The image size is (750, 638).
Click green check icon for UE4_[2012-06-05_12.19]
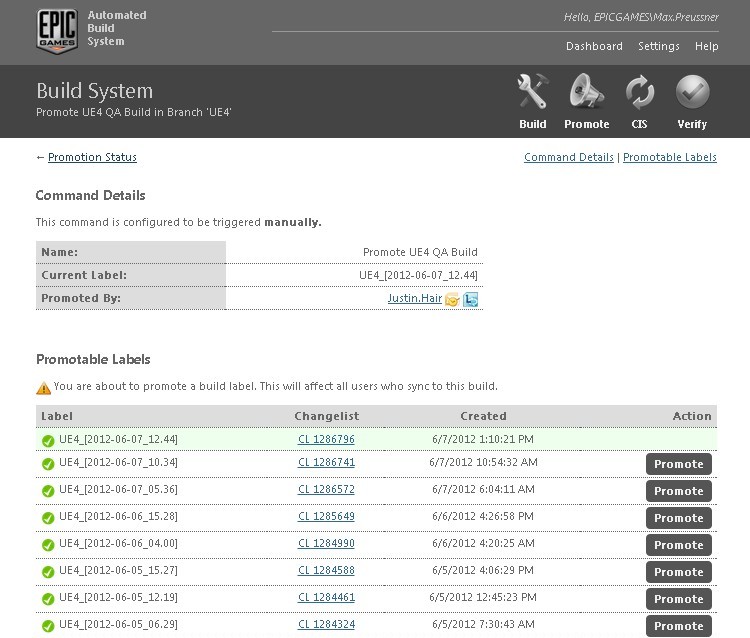48,599
